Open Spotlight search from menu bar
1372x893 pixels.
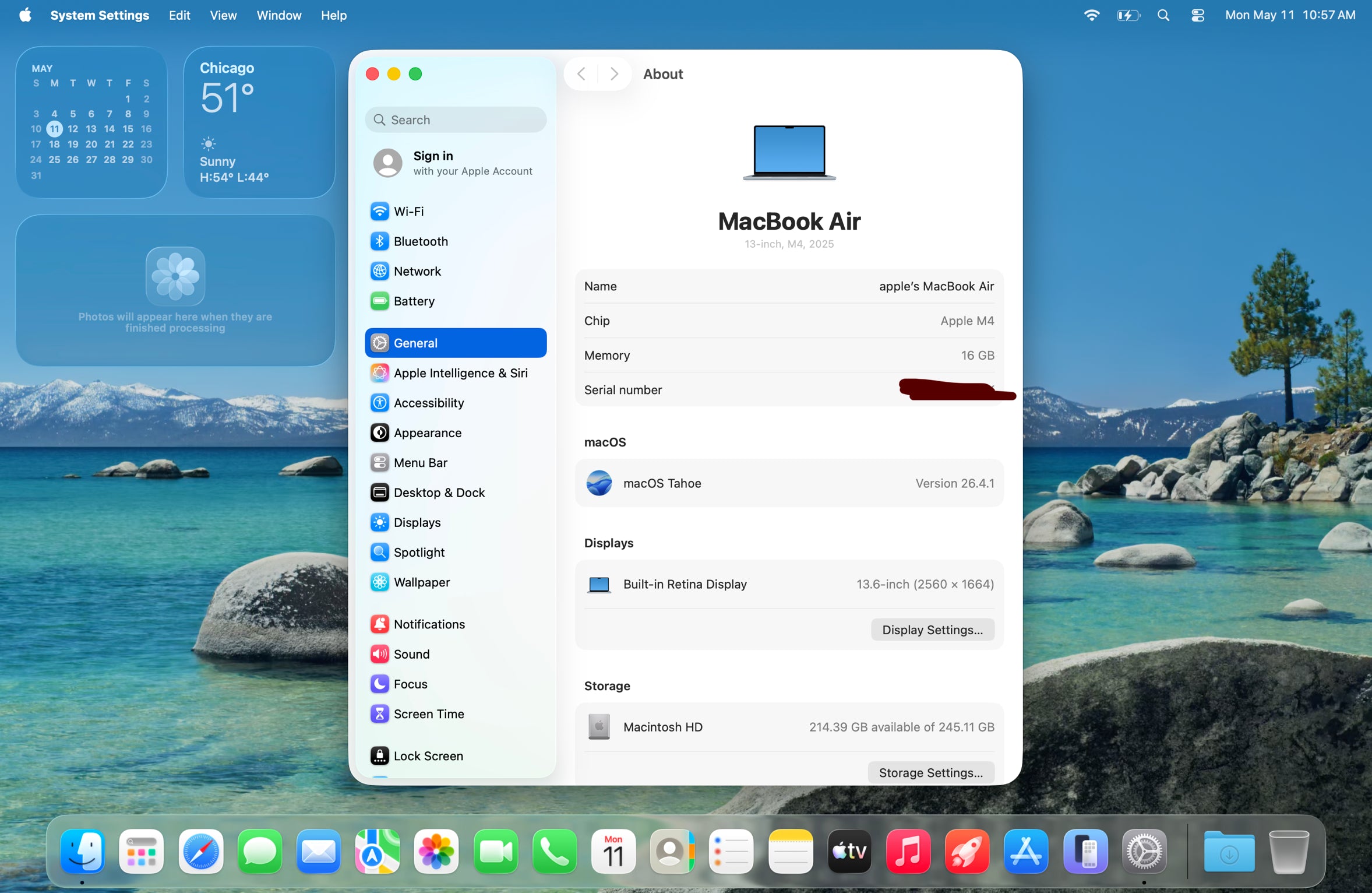tap(1163, 15)
